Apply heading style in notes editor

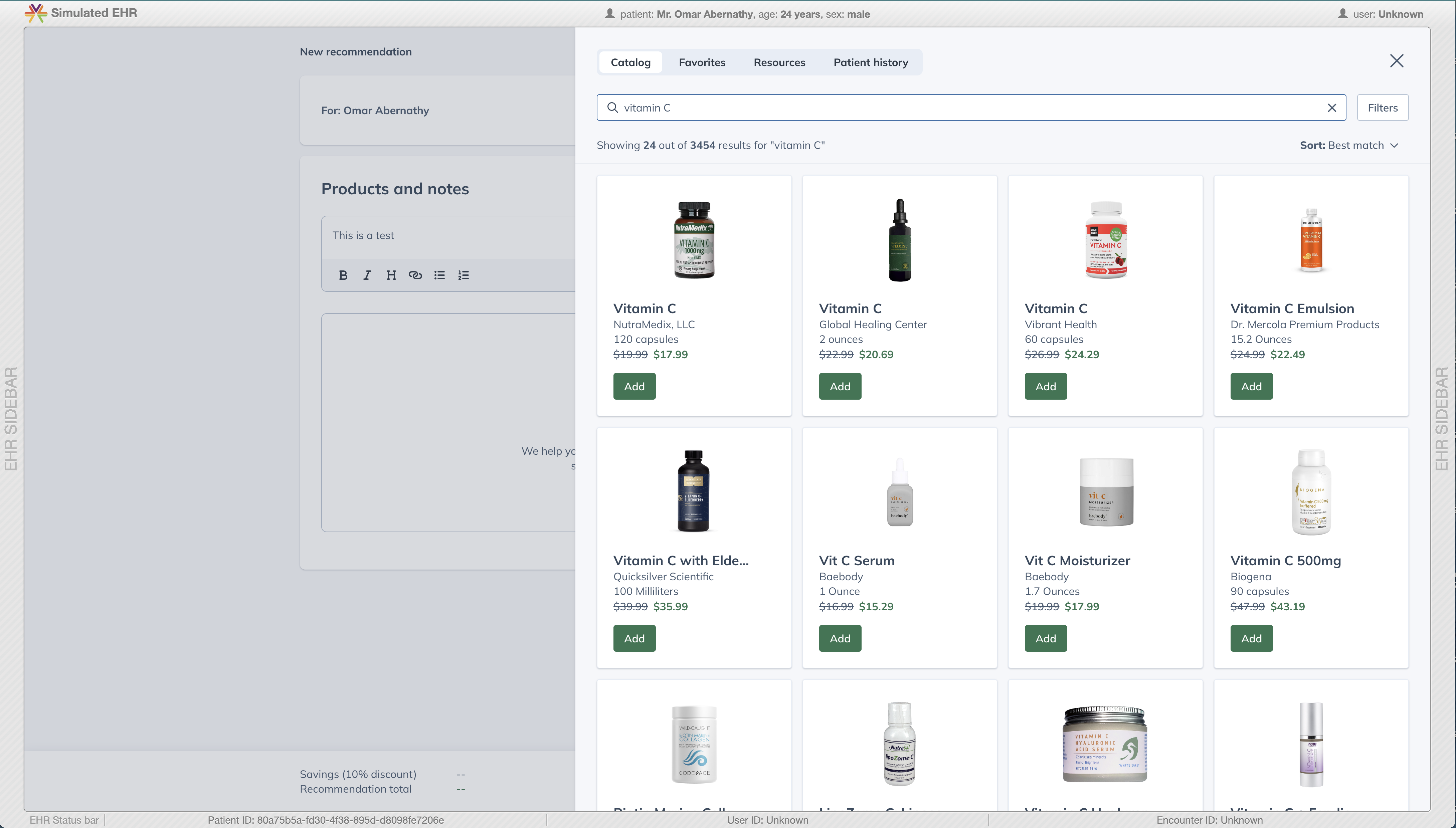click(x=391, y=275)
